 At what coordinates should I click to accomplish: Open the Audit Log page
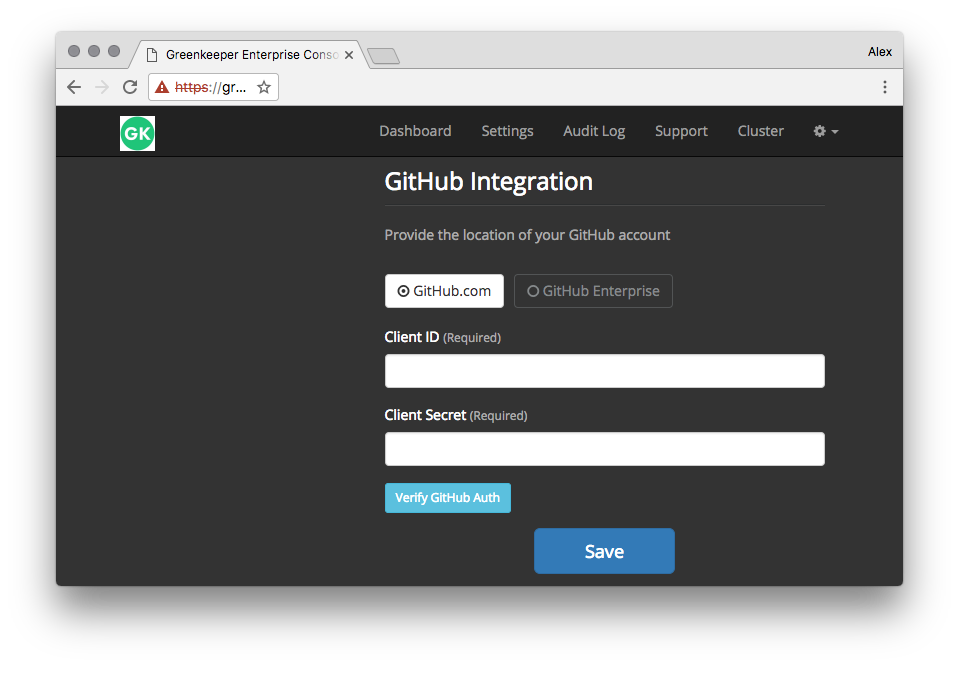click(594, 131)
